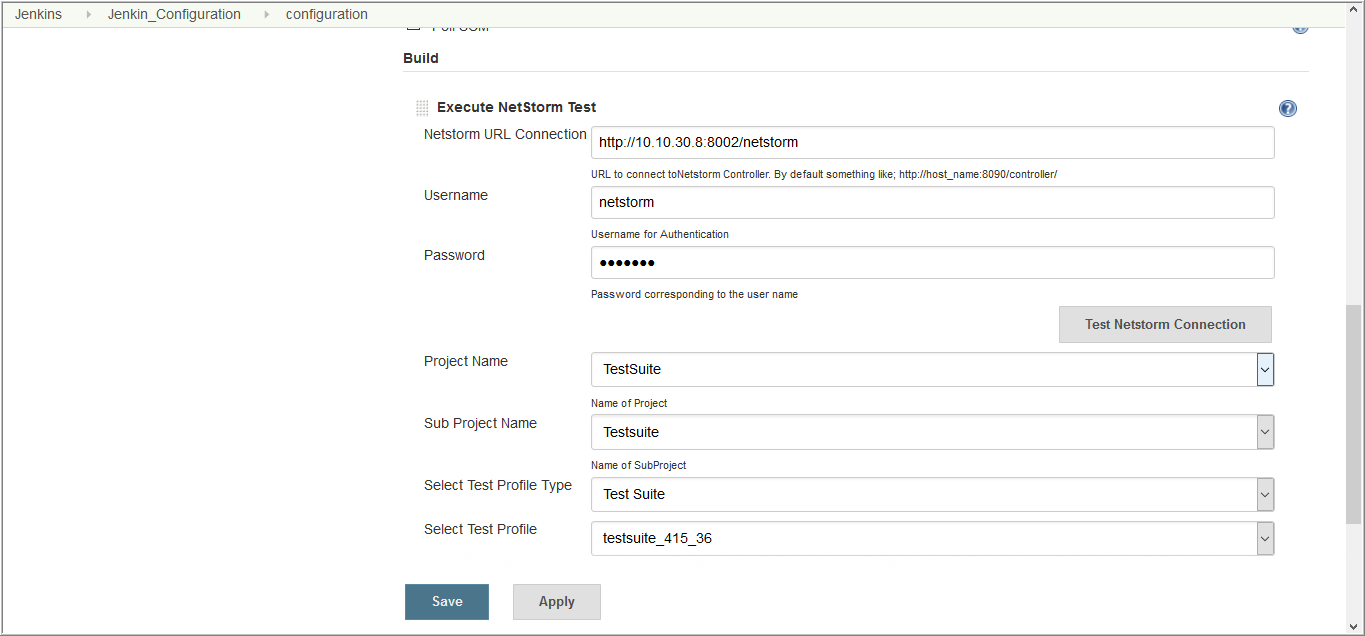
Task: Open help for Execute NetStorm Test
Action: click(x=1288, y=109)
